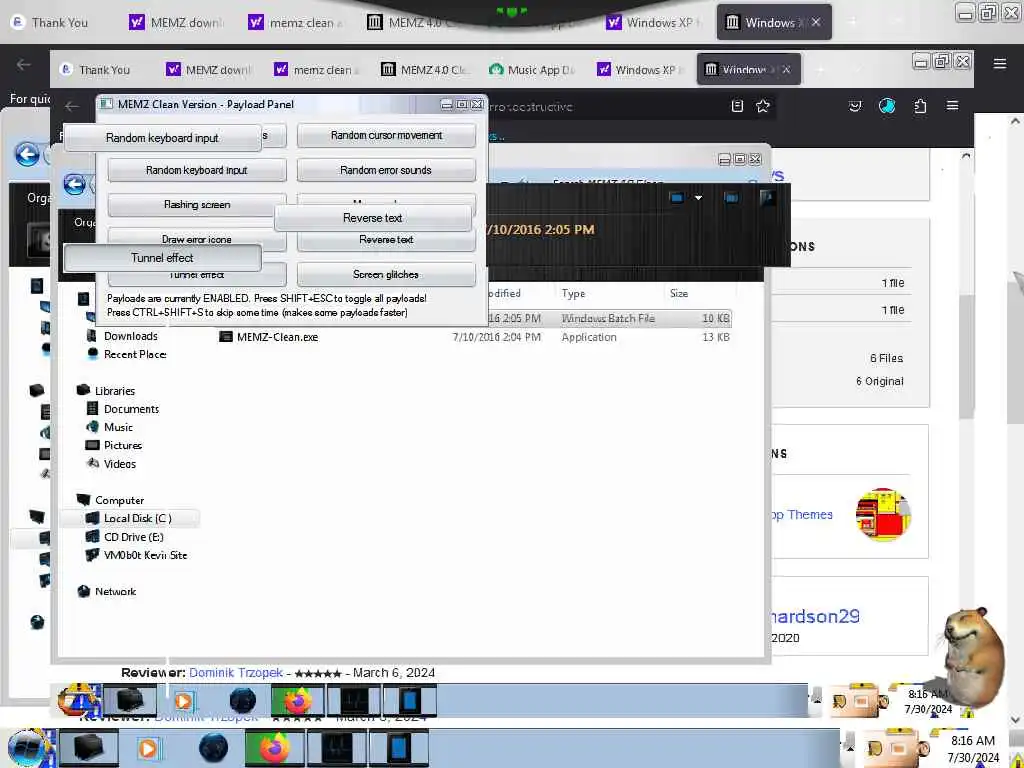Select Libraries in the navigation pane
This screenshot has width=1024, height=768.
click(x=114, y=391)
